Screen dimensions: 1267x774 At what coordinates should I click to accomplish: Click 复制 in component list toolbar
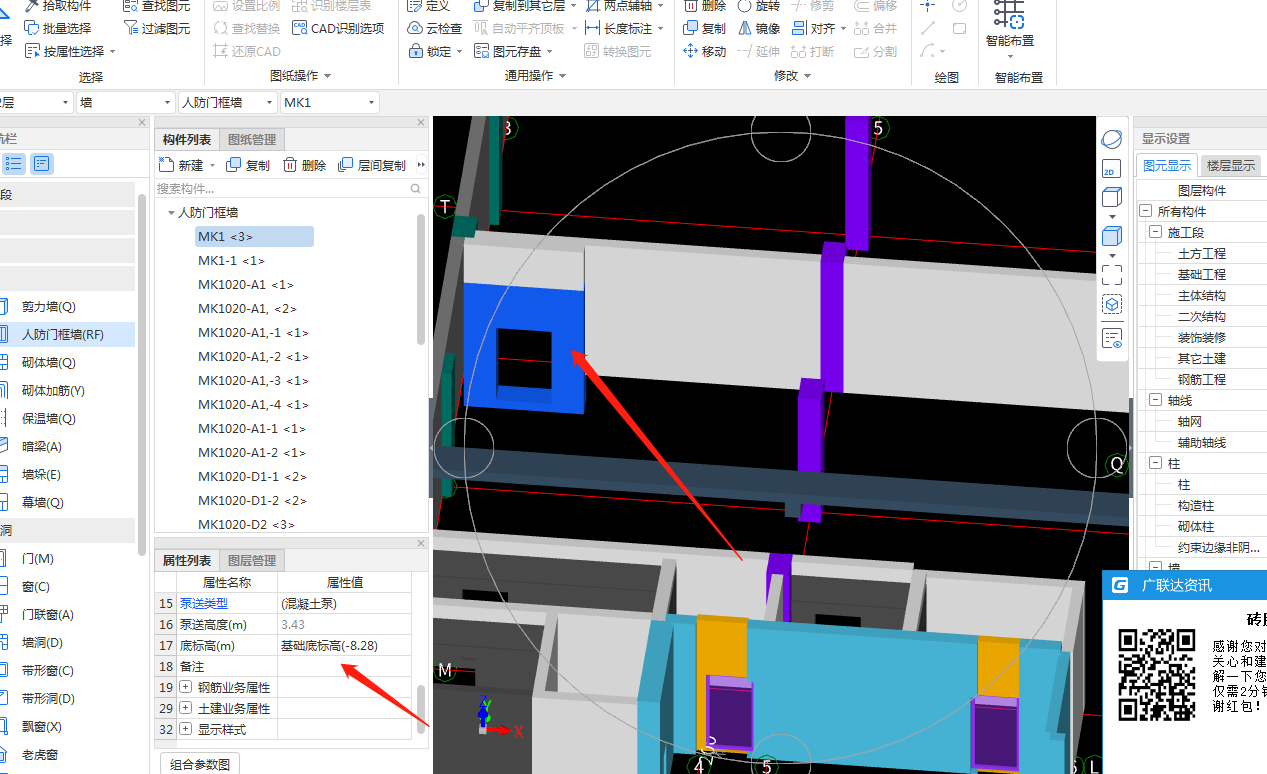[248, 165]
